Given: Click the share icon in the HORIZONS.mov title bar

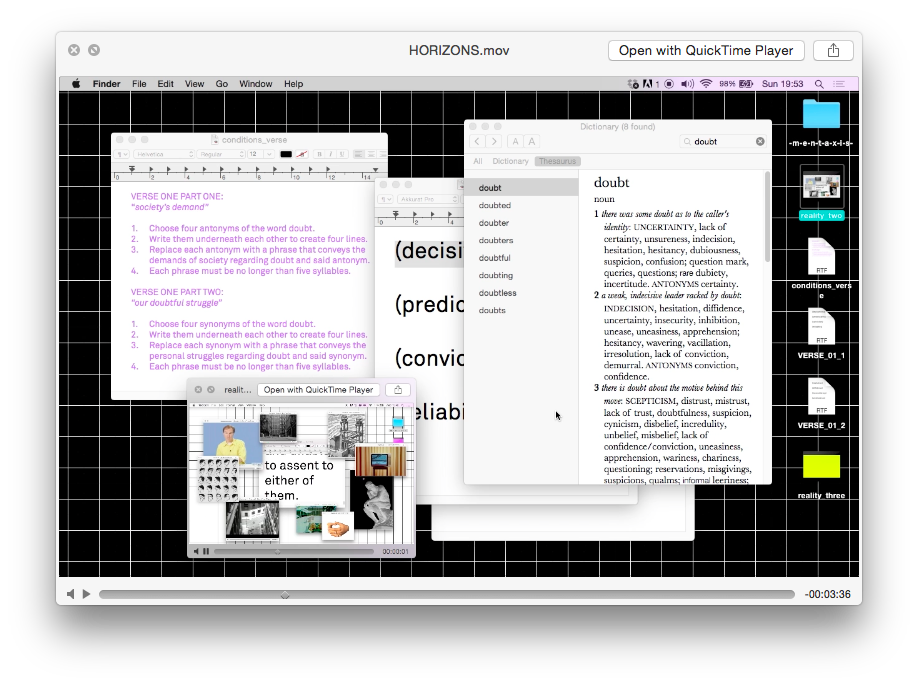Looking at the screenshot, I should pyautogui.click(x=833, y=50).
